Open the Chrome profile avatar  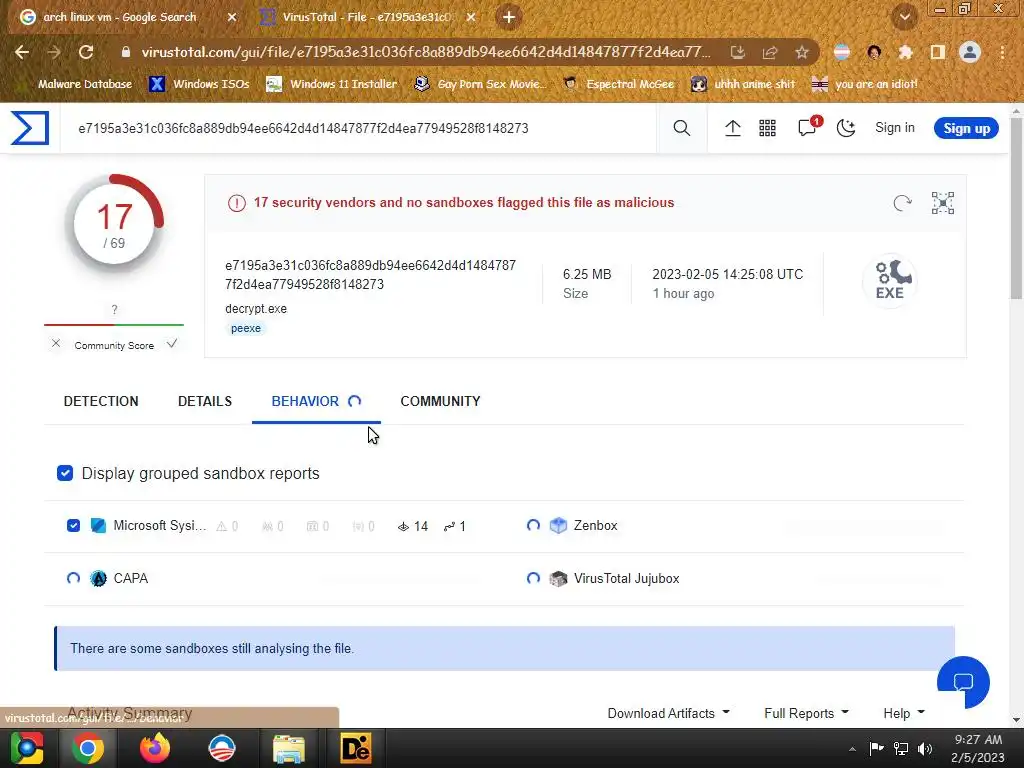[970, 52]
